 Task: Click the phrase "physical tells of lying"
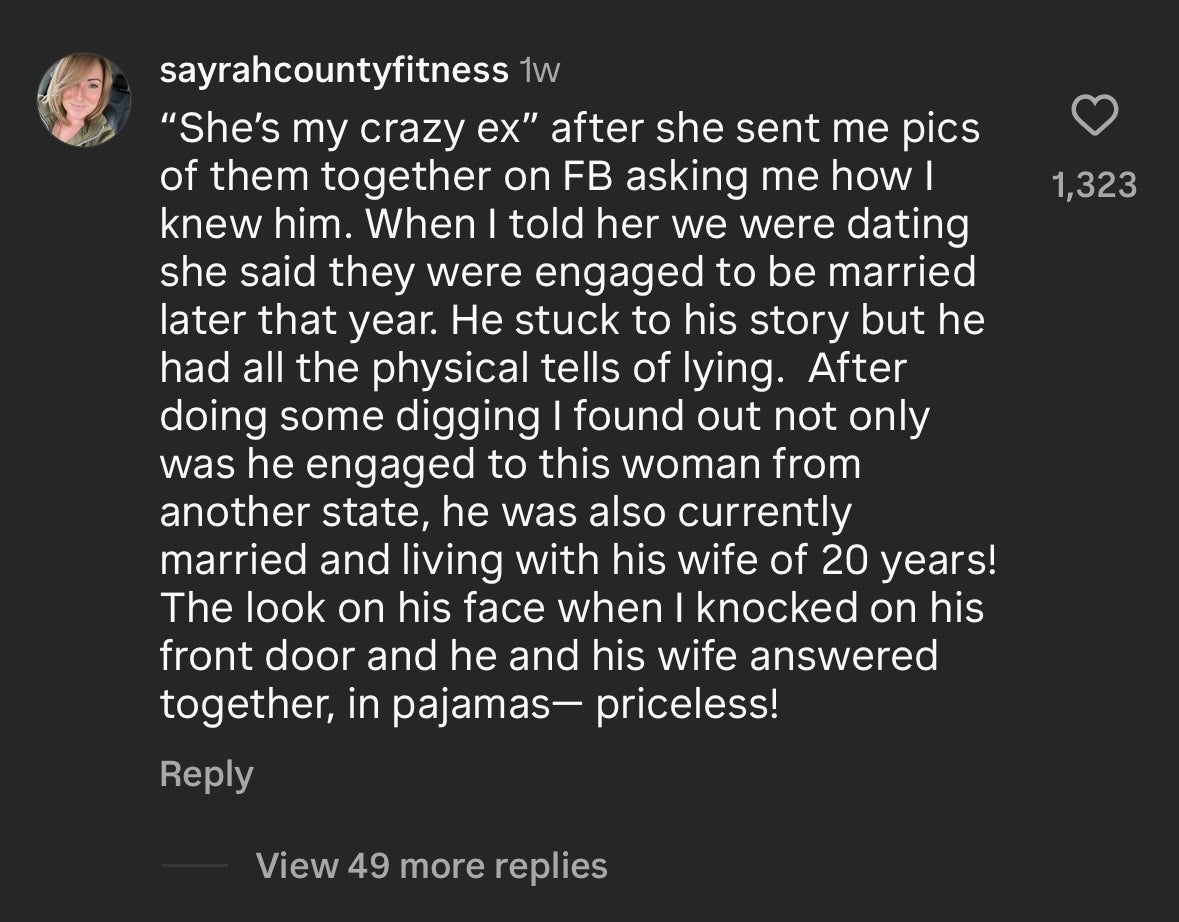(574, 369)
